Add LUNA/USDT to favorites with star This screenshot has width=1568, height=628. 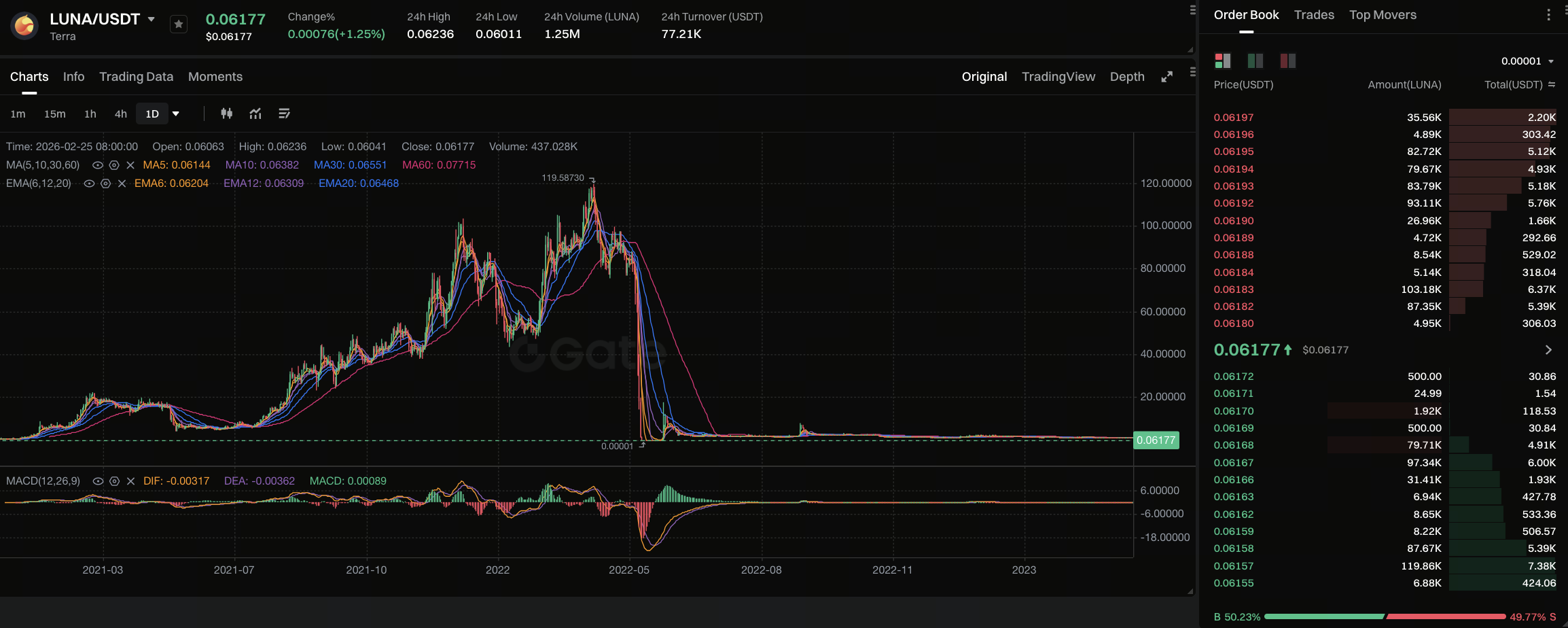(x=178, y=24)
